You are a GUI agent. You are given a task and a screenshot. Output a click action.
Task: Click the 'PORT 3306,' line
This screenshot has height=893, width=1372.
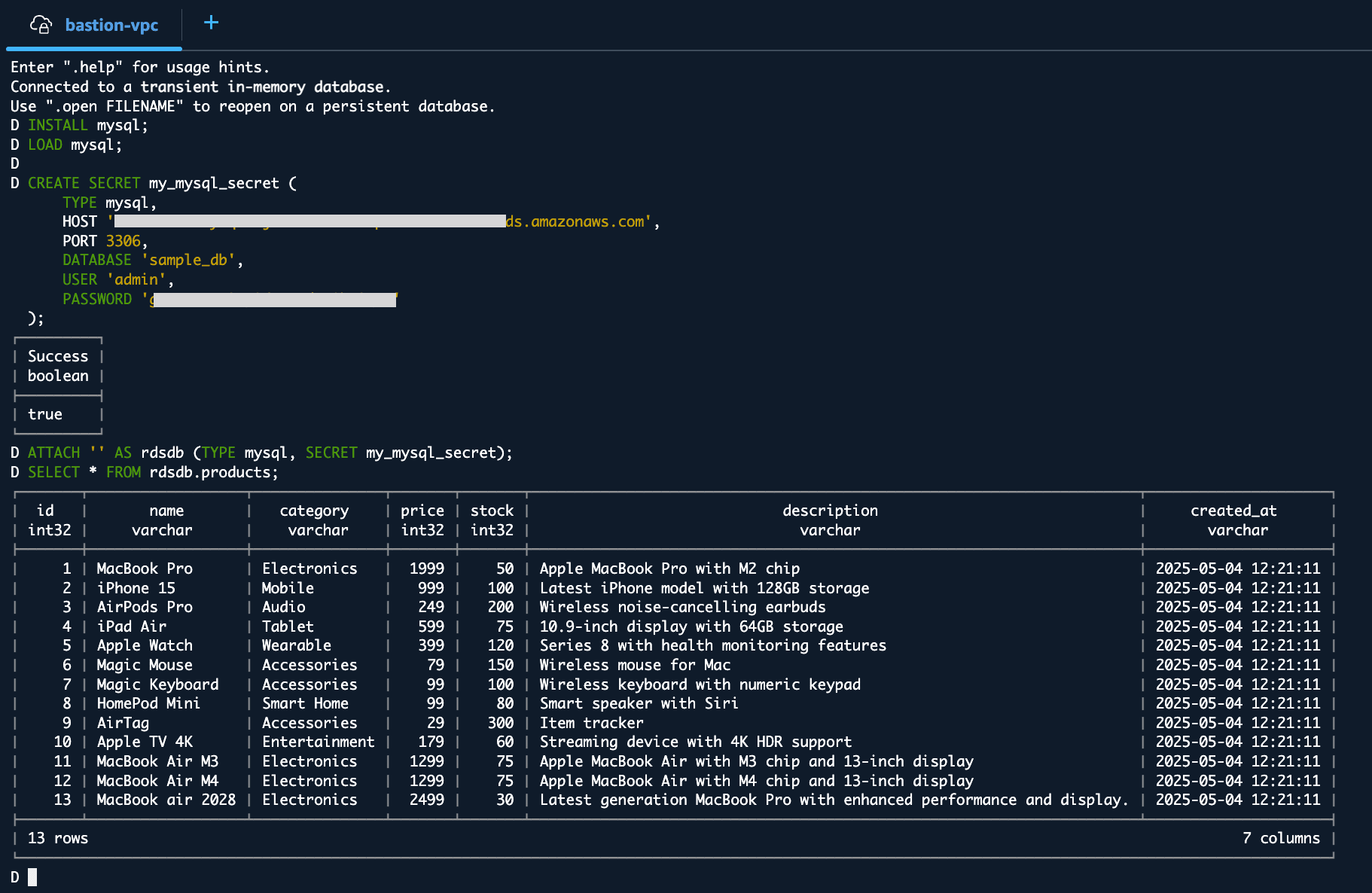[105, 241]
